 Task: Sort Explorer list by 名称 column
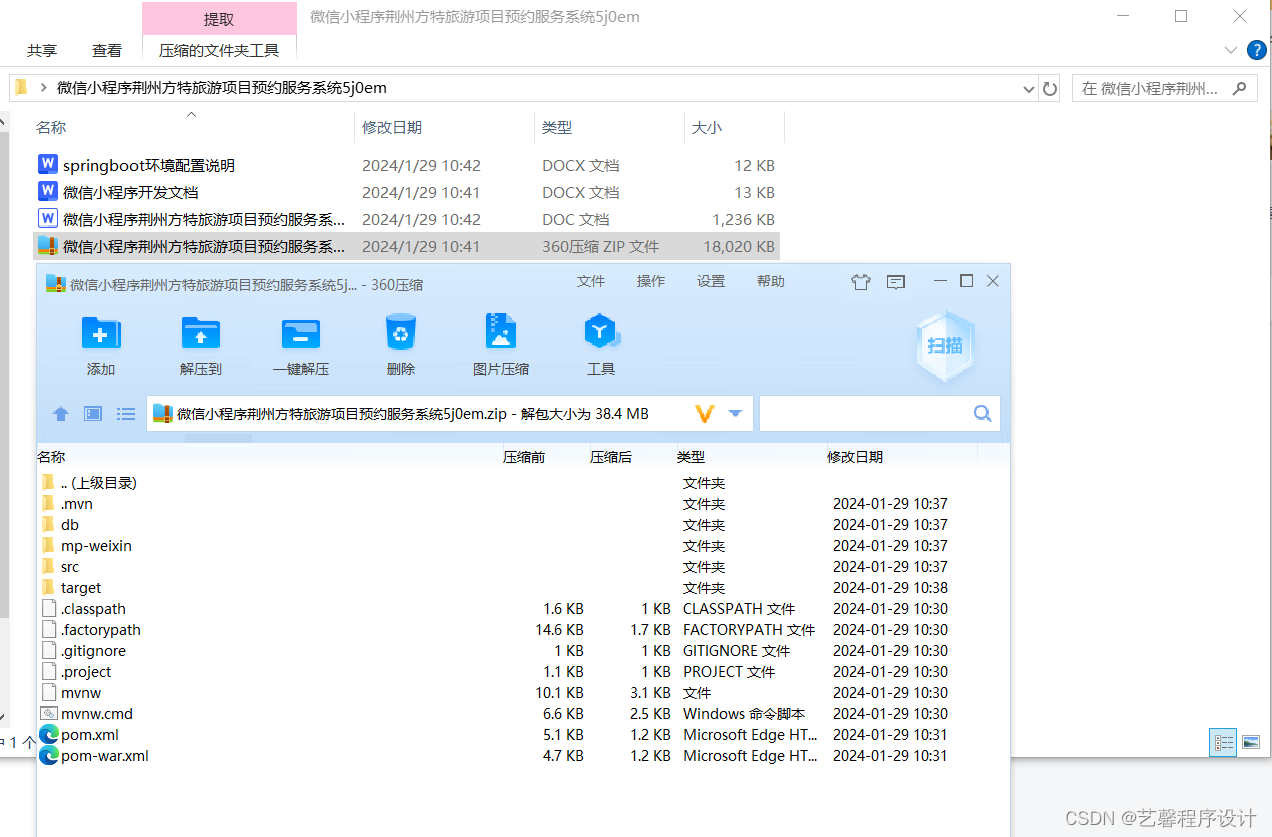click(x=51, y=128)
